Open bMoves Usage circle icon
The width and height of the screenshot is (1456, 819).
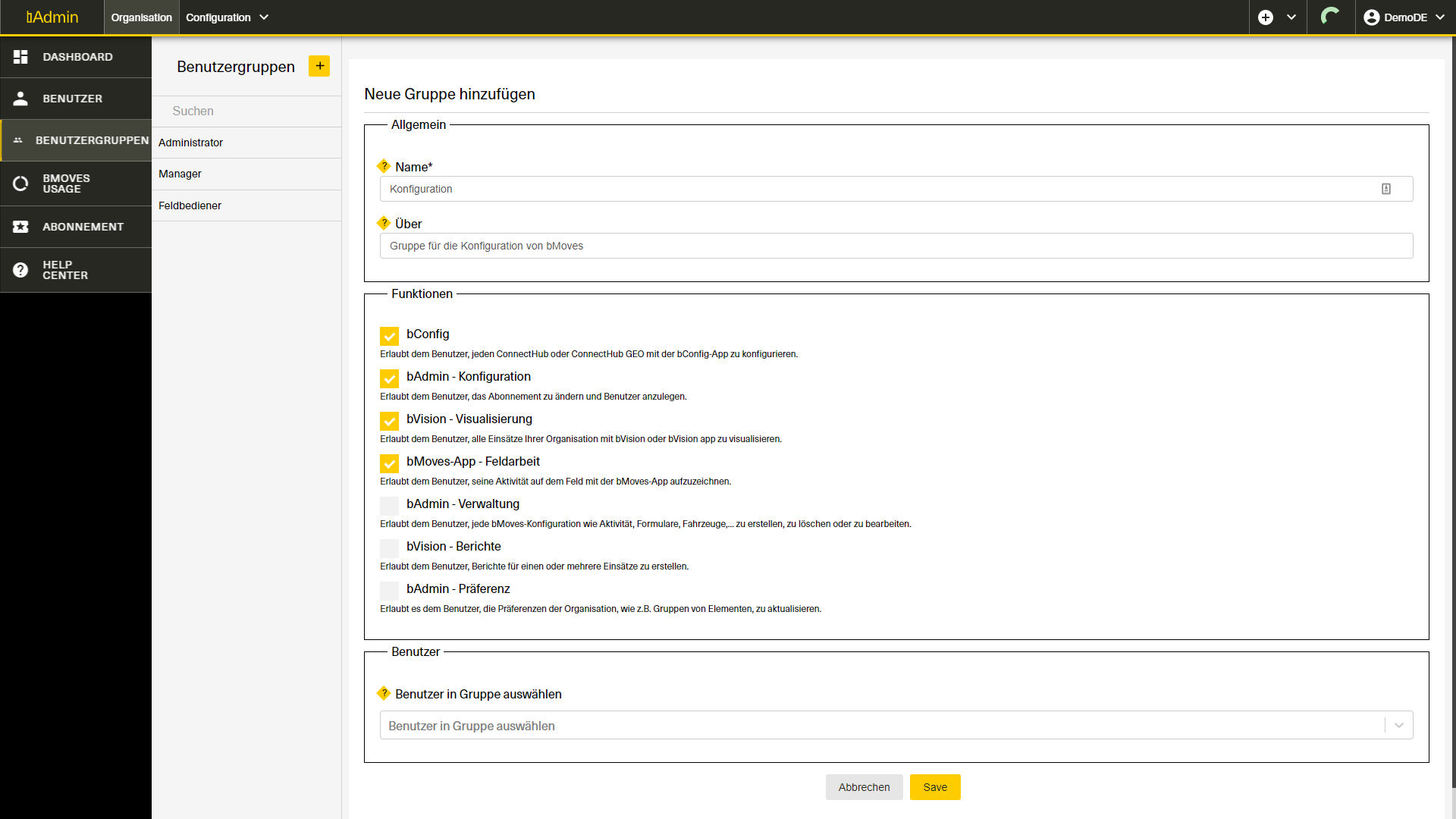pos(20,184)
